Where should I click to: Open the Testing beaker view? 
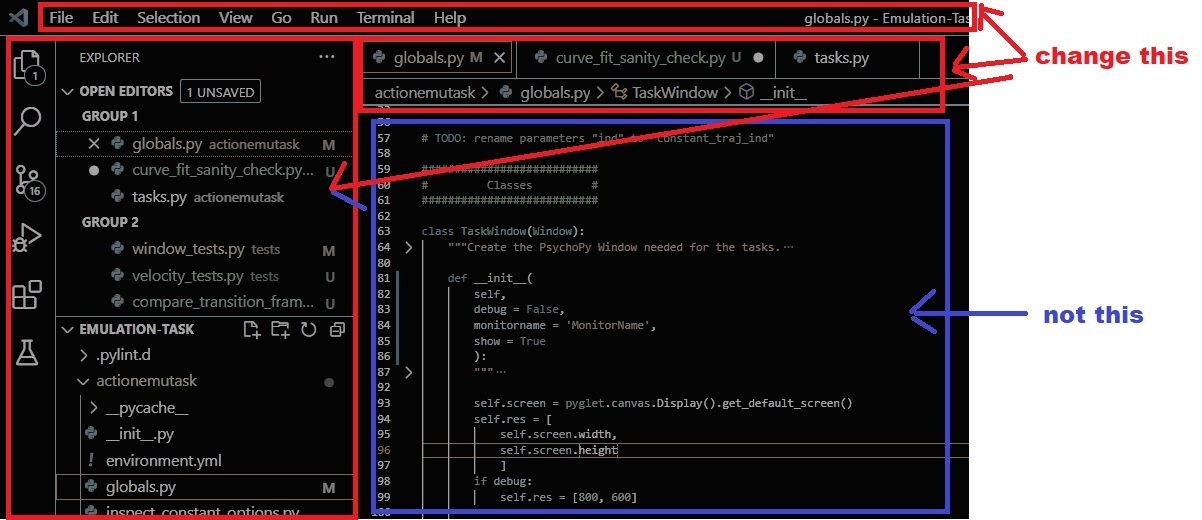[x=27, y=351]
